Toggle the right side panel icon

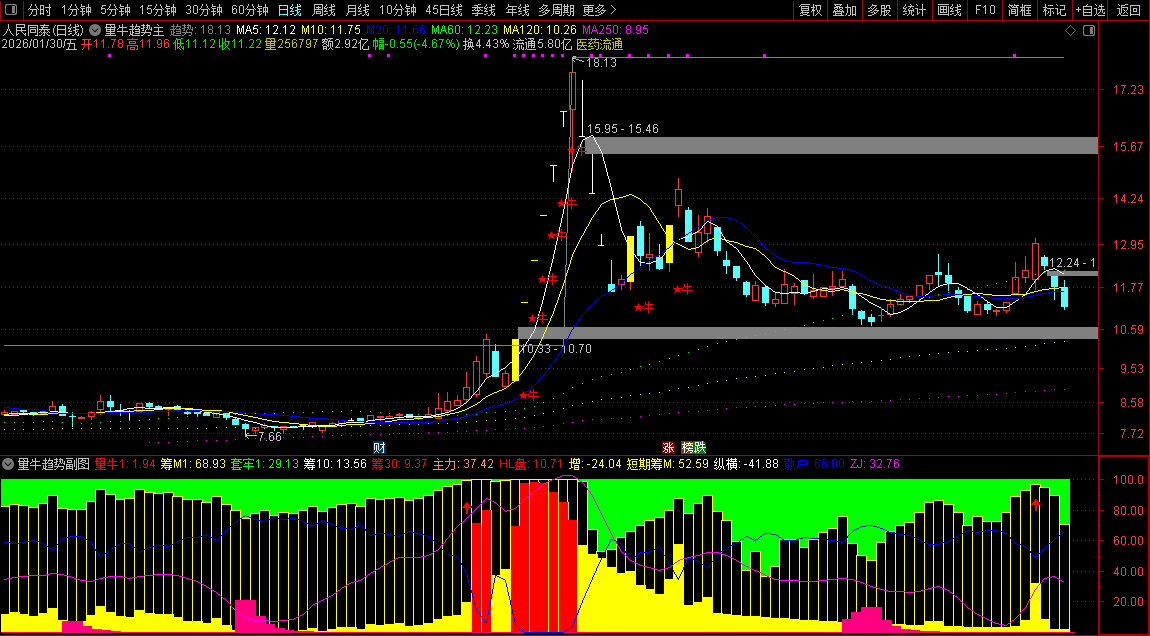click(x=1089, y=31)
